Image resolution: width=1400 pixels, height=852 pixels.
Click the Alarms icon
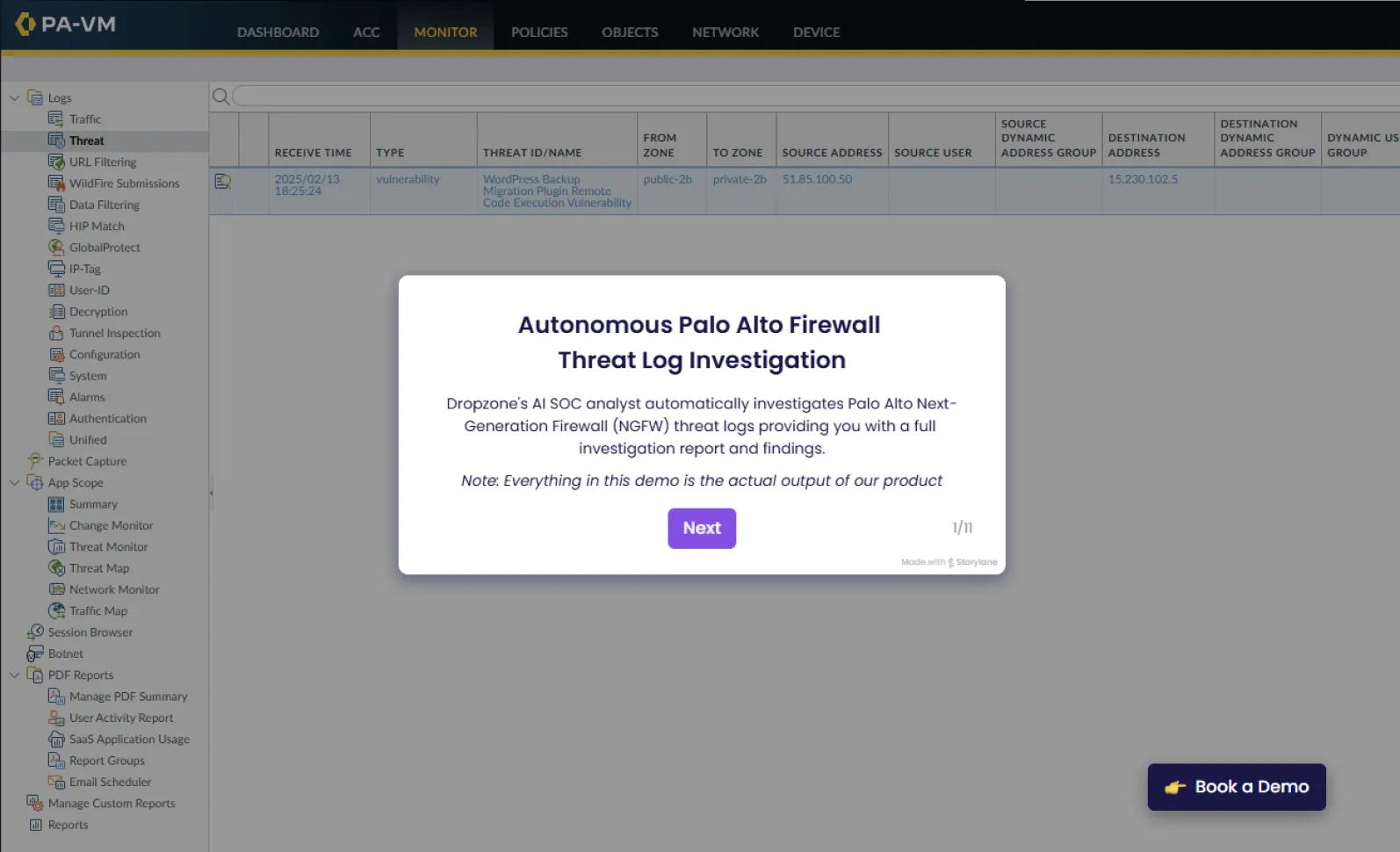pos(56,397)
